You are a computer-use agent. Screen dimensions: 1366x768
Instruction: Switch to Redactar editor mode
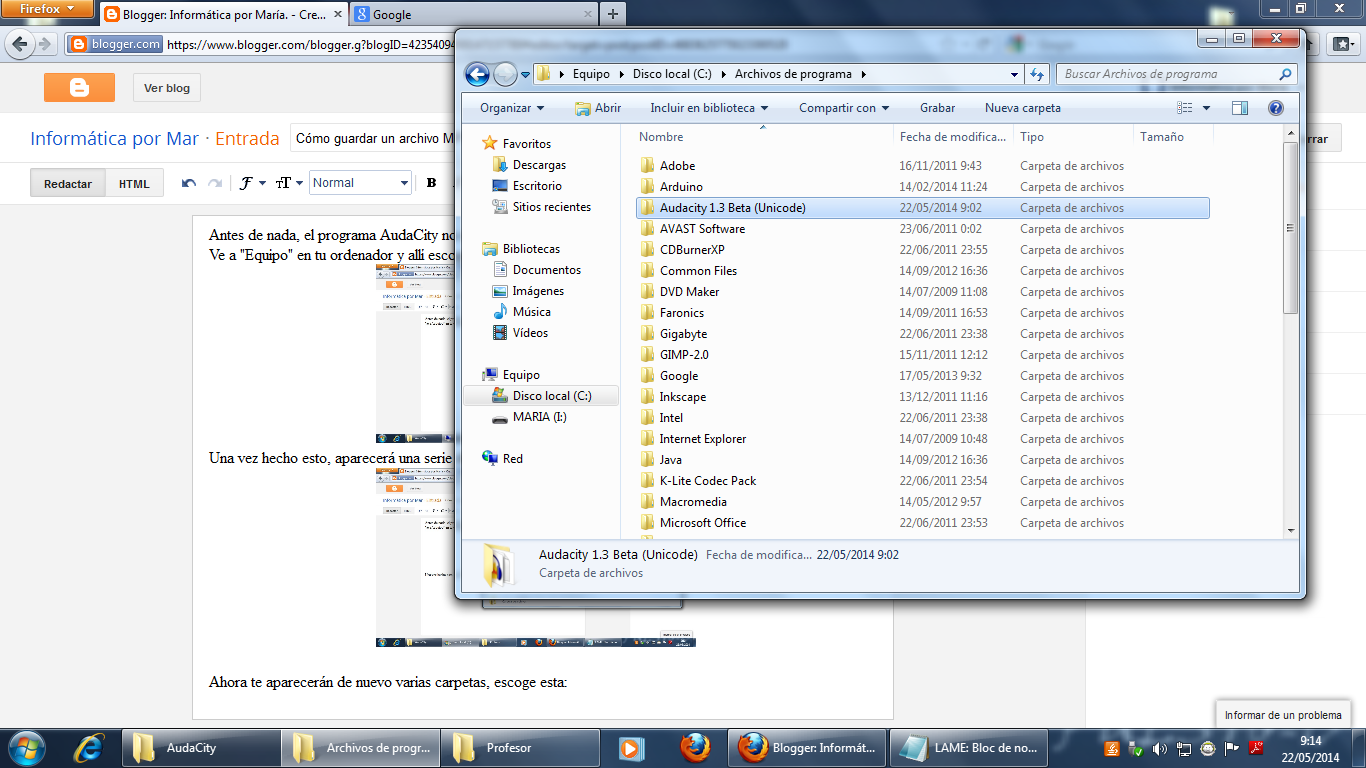tap(68, 183)
